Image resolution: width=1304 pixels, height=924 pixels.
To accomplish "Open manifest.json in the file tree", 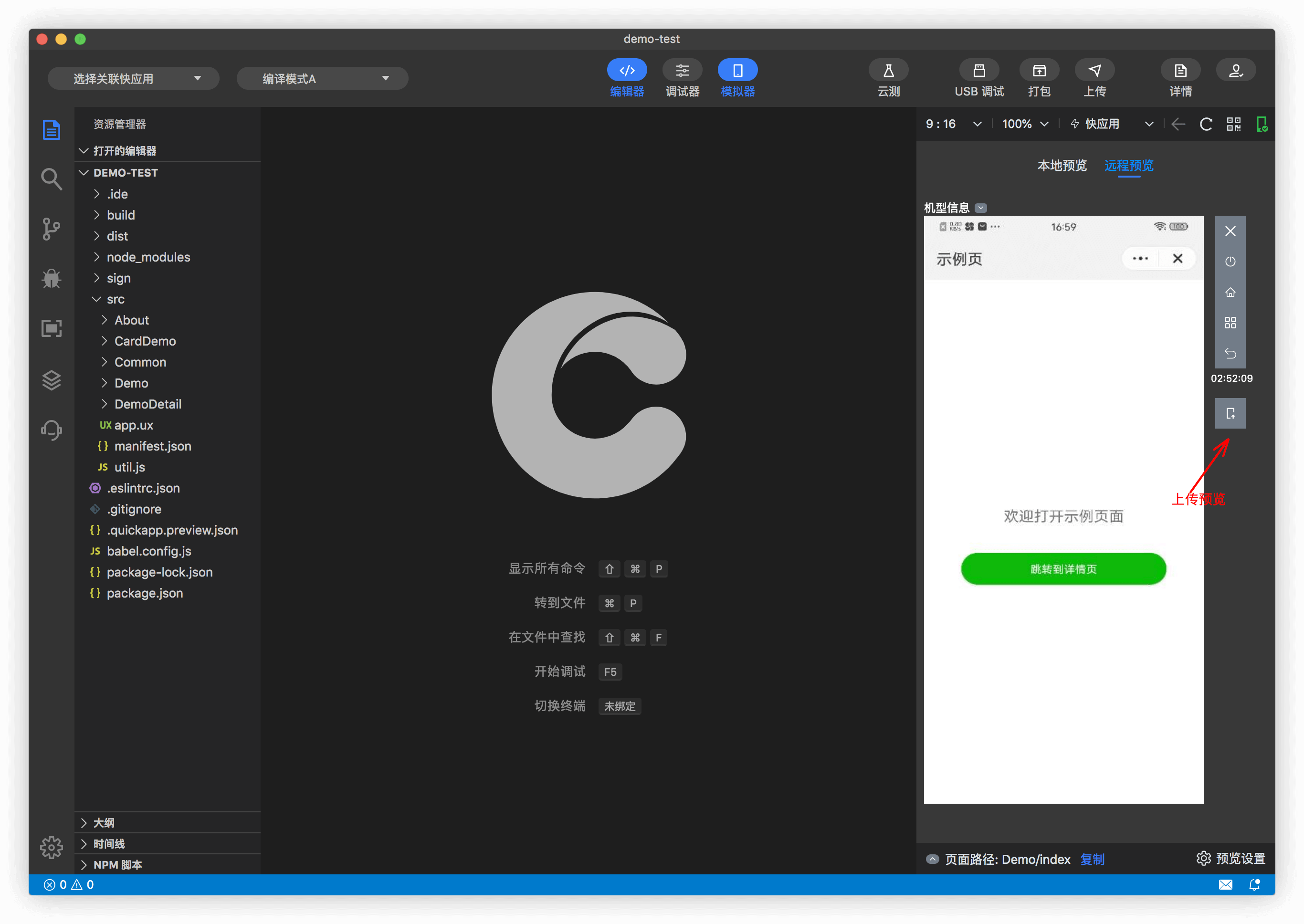I will pos(152,446).
